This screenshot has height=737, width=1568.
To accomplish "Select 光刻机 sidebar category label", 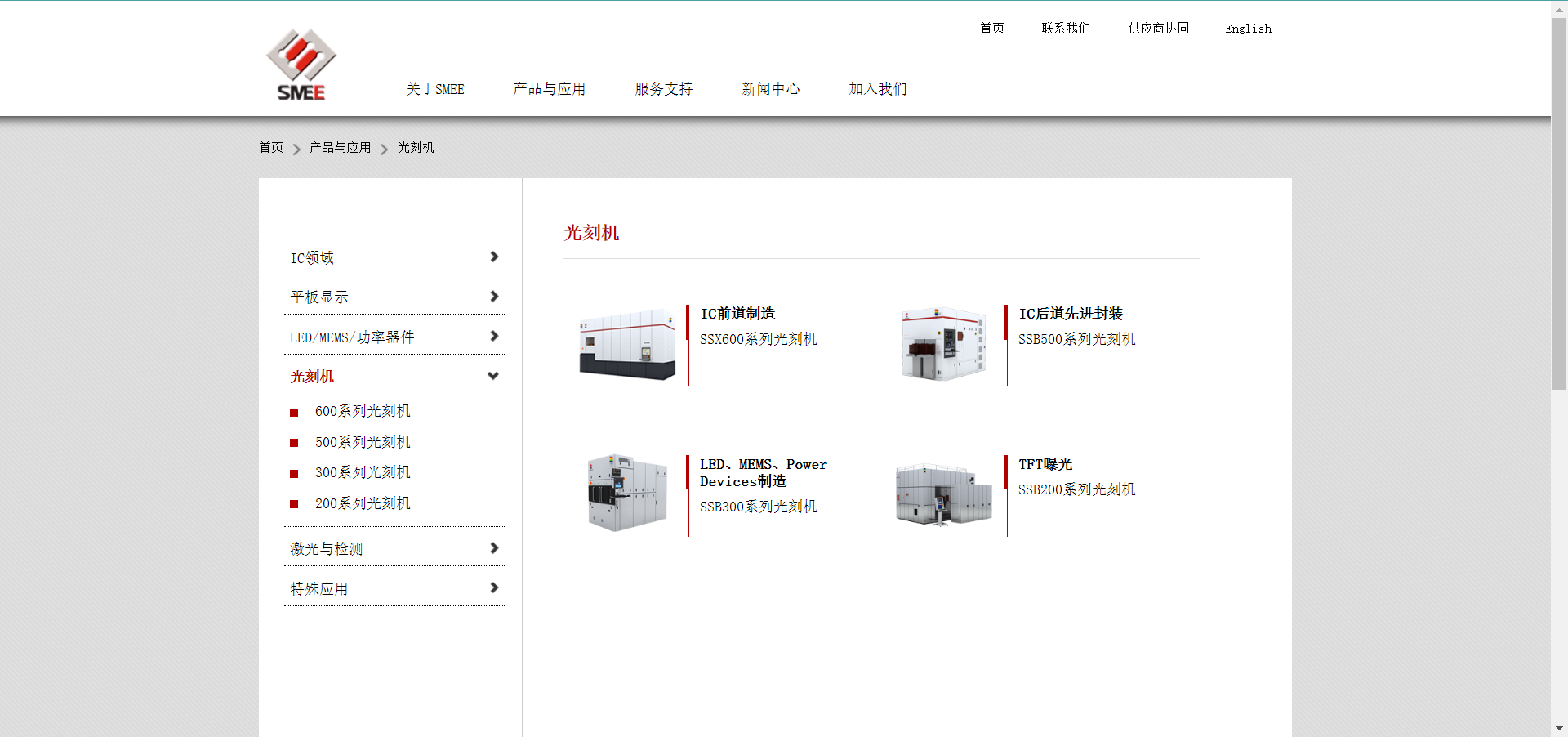I will coord(312,377).
